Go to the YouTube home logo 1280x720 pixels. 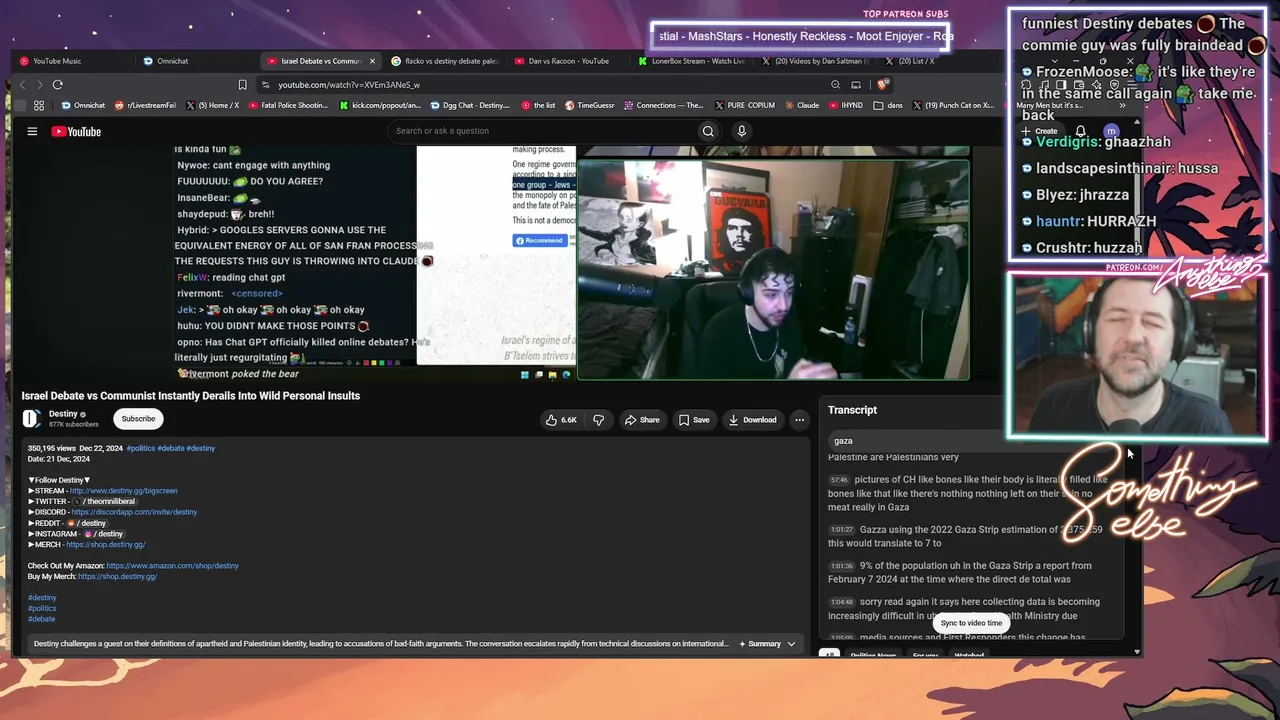coord(76,131)
